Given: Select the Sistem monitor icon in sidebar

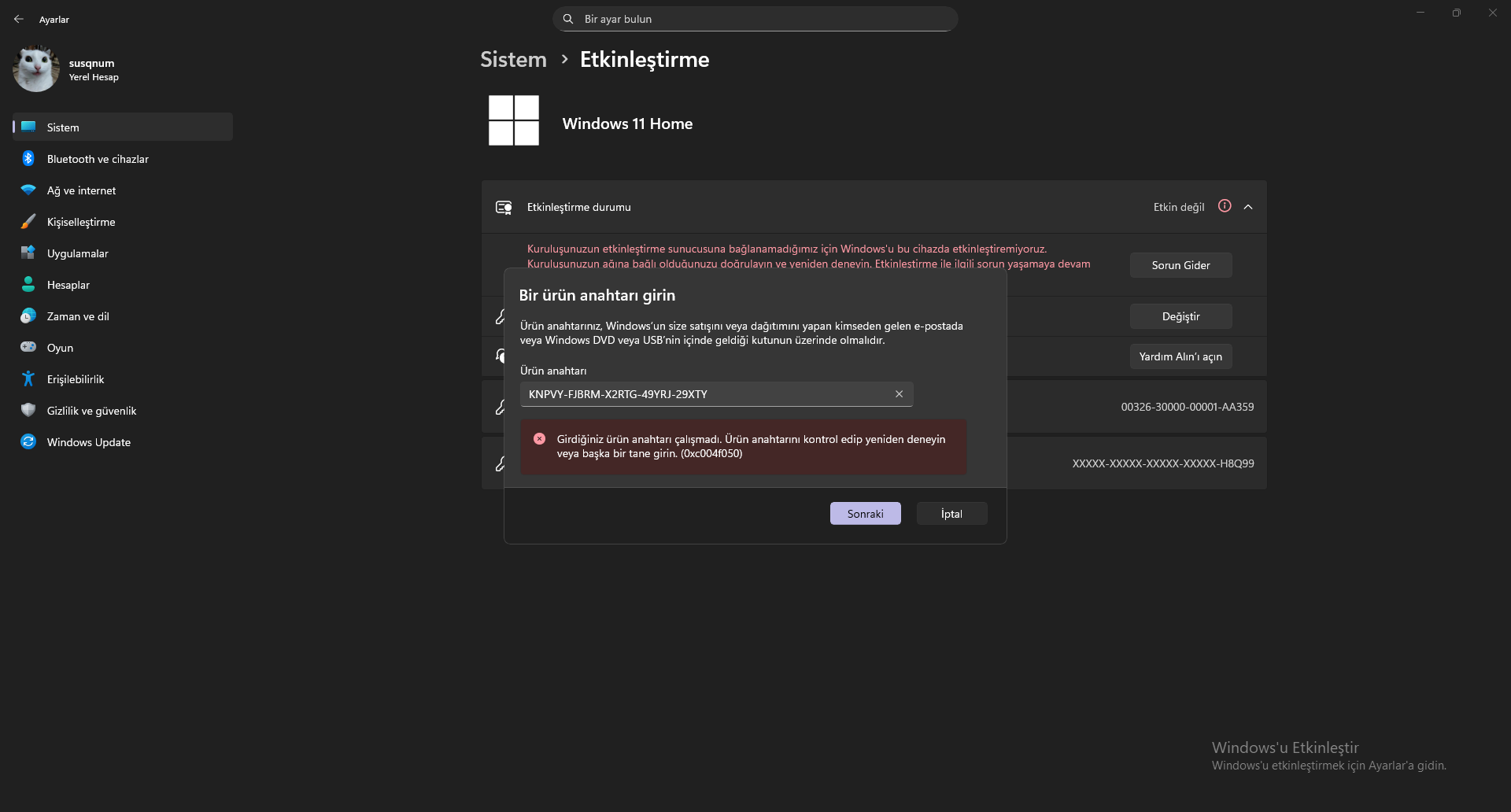Looking at the screenshot, I should [x=28, y=127].
